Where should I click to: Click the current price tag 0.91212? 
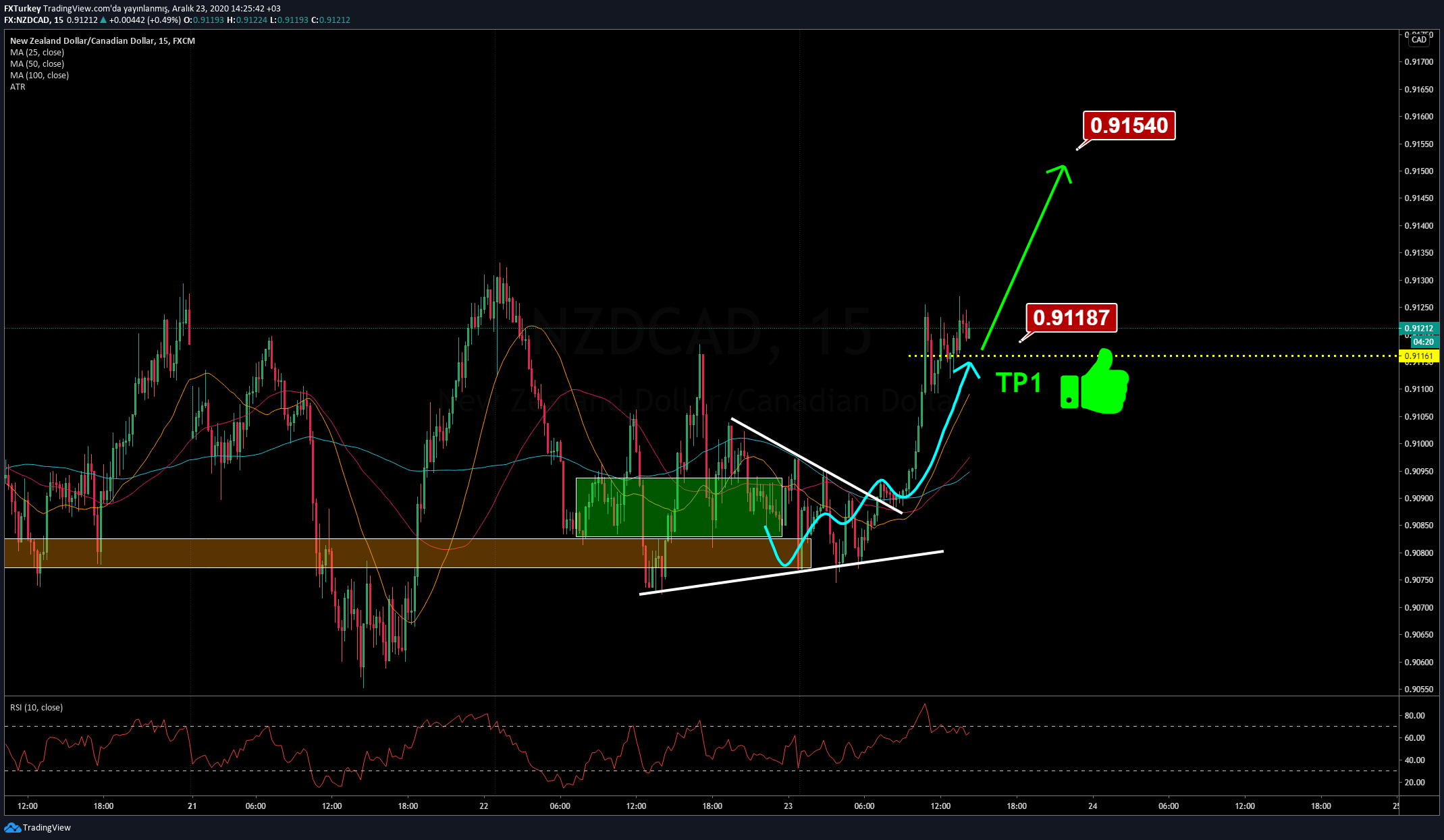click(x=1419, y=329)
